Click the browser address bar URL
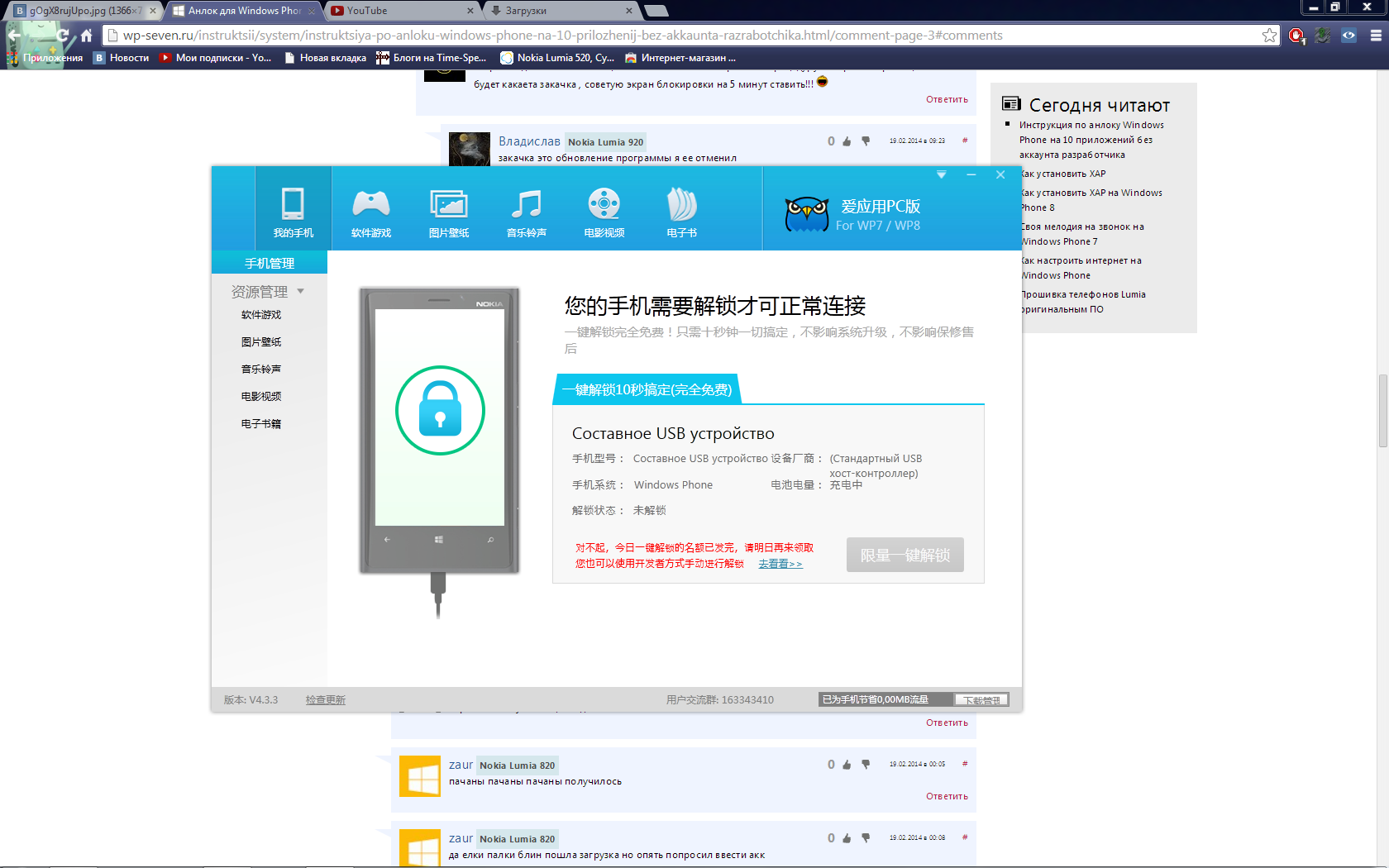The image size is (1389, 868). [562, 36]
